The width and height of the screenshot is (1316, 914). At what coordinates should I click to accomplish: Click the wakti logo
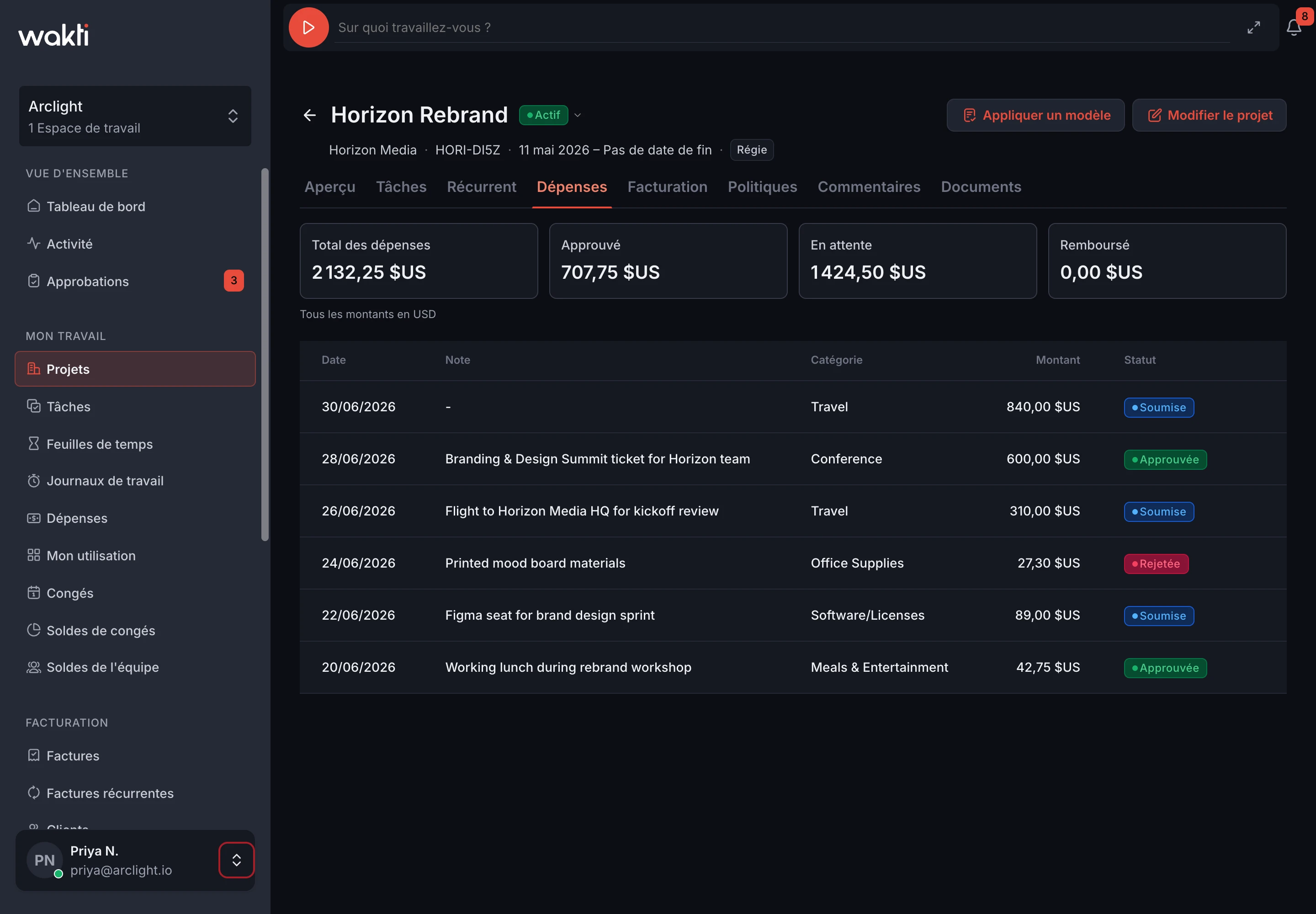[x=53, y=35]
